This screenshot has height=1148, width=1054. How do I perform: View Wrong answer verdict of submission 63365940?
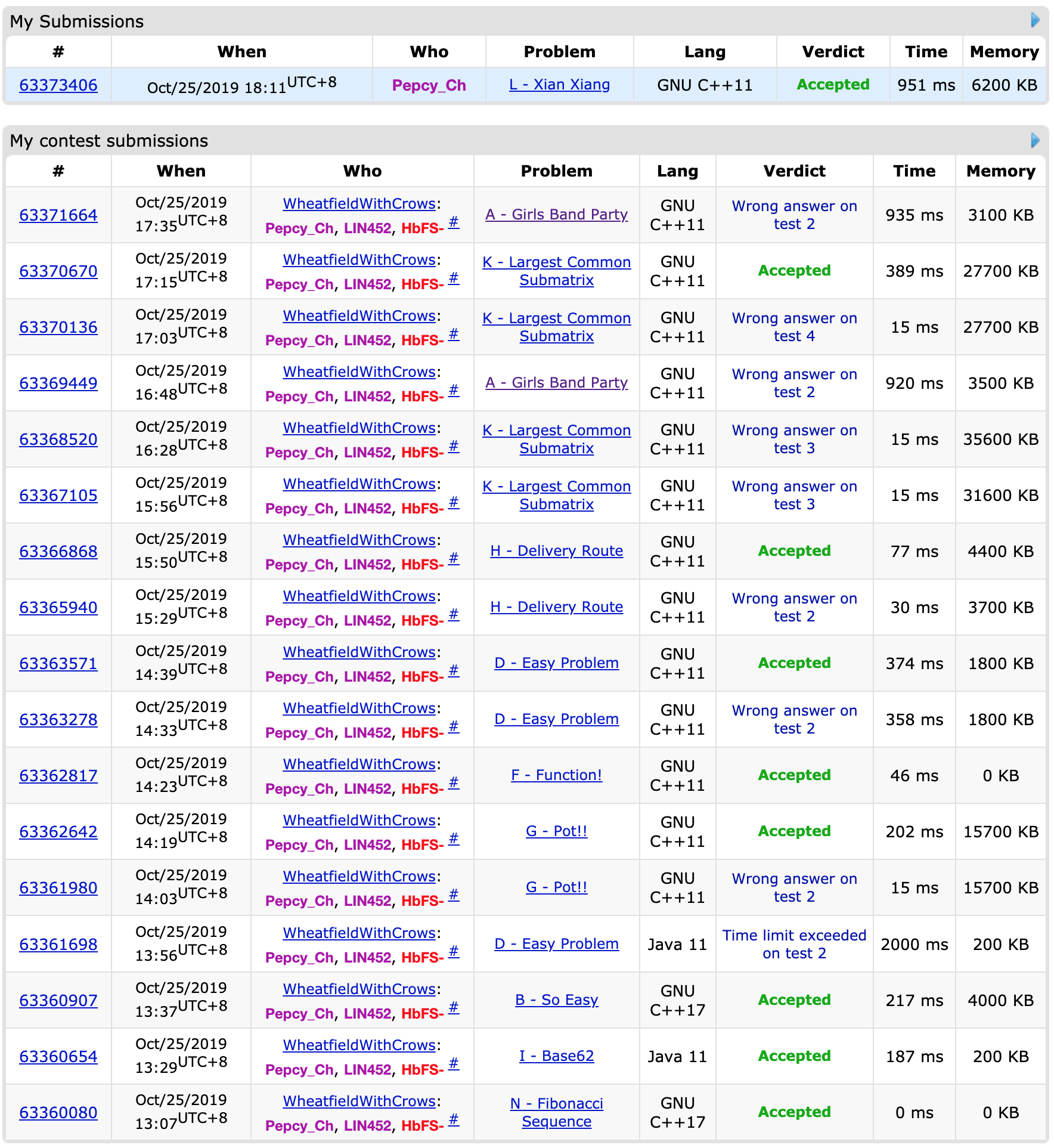(794, 607)
